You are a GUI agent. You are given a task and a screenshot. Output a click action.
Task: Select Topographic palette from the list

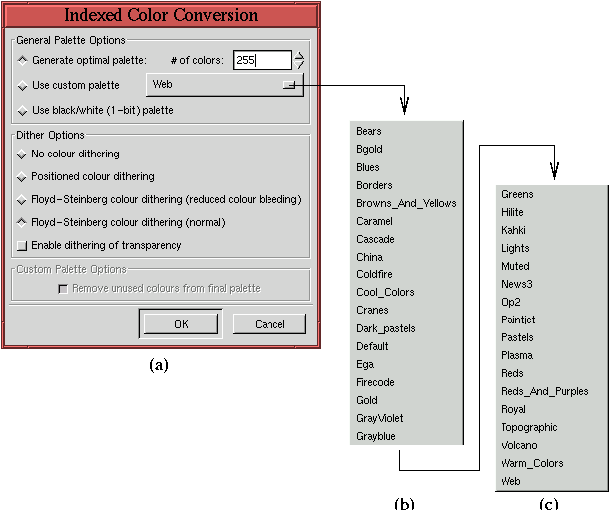(x=529, y=427)
